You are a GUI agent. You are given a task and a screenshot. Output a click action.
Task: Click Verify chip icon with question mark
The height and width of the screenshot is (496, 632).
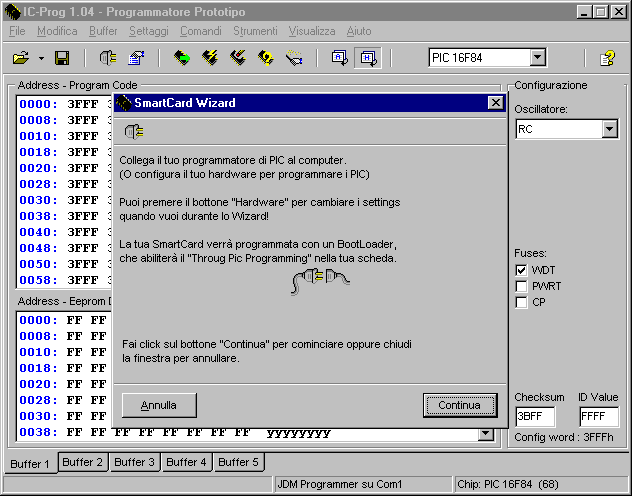[266, 58]
